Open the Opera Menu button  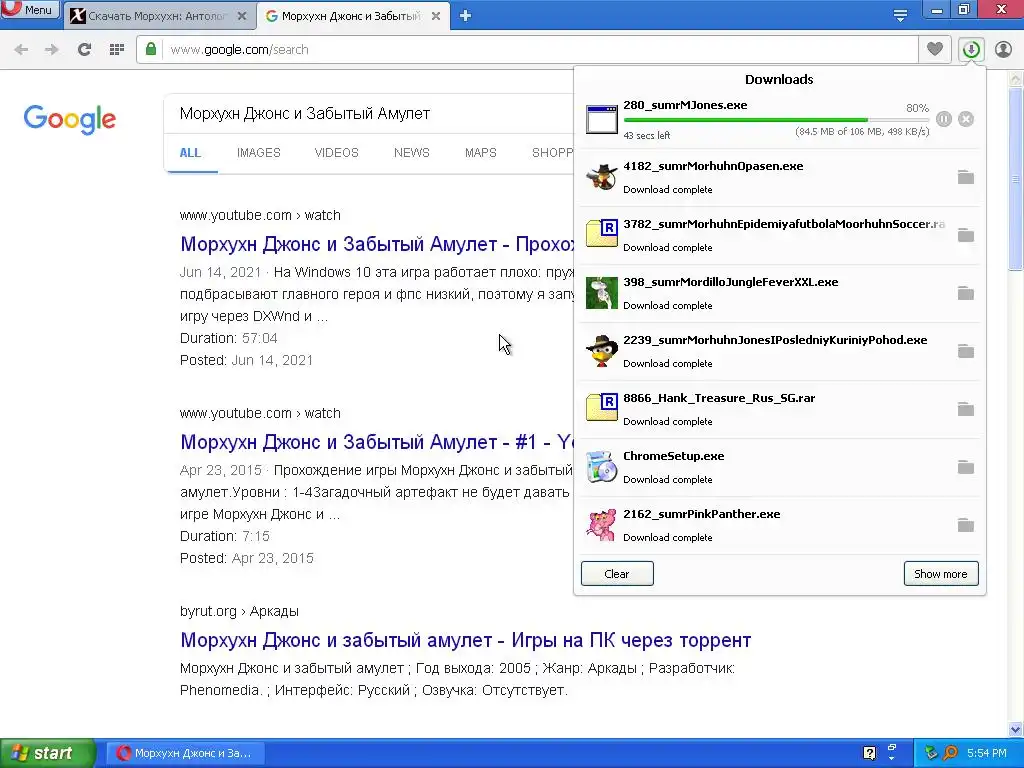pos(30,10)
